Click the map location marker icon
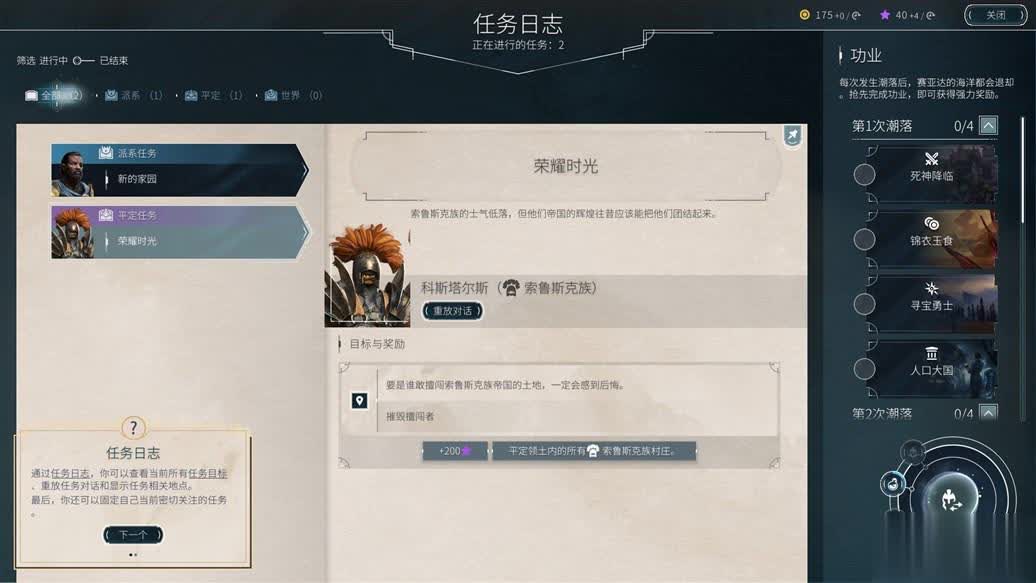Viewport: 1036px width, 583px height. (359, 401)
